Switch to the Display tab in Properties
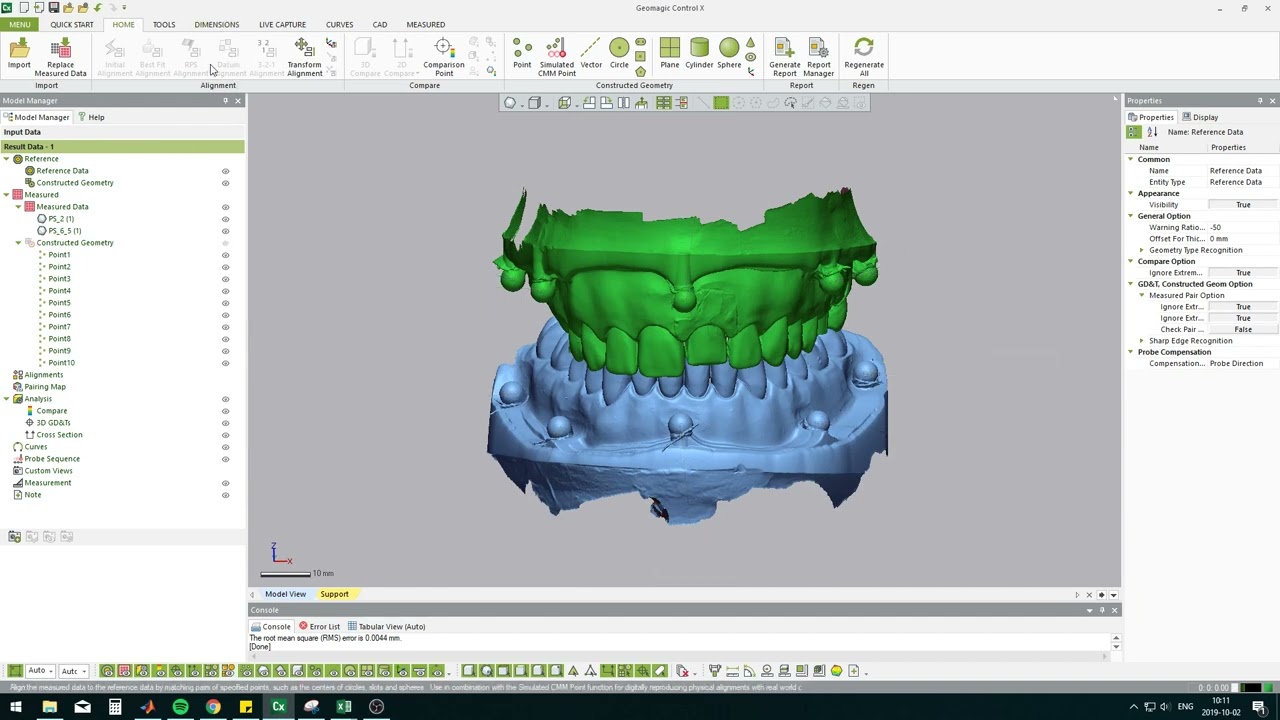Screen dimensions: 1280x720 pos(1200,117)
